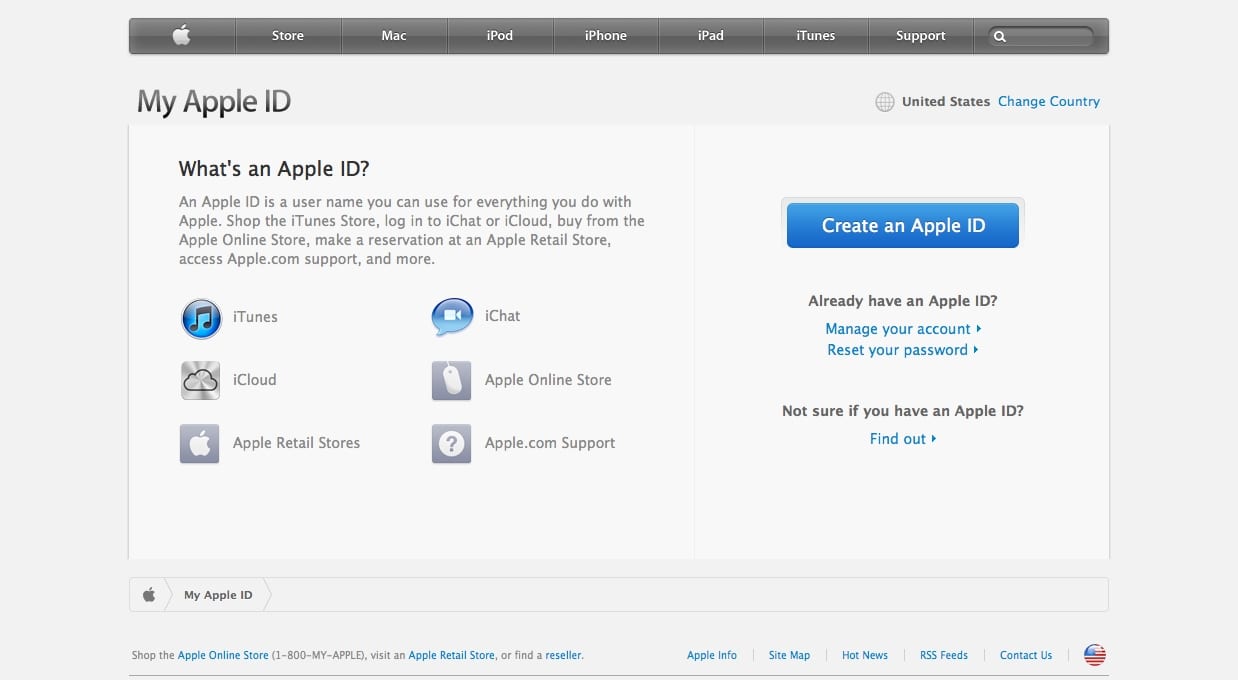Screen dimensions: 1238x680
Task: Click the Apple logo in the navigation bar
Action: (181, 36)
